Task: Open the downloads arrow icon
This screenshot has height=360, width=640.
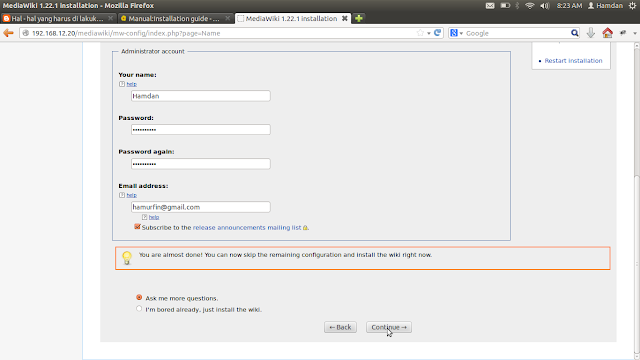Action: tap(591, 33)
